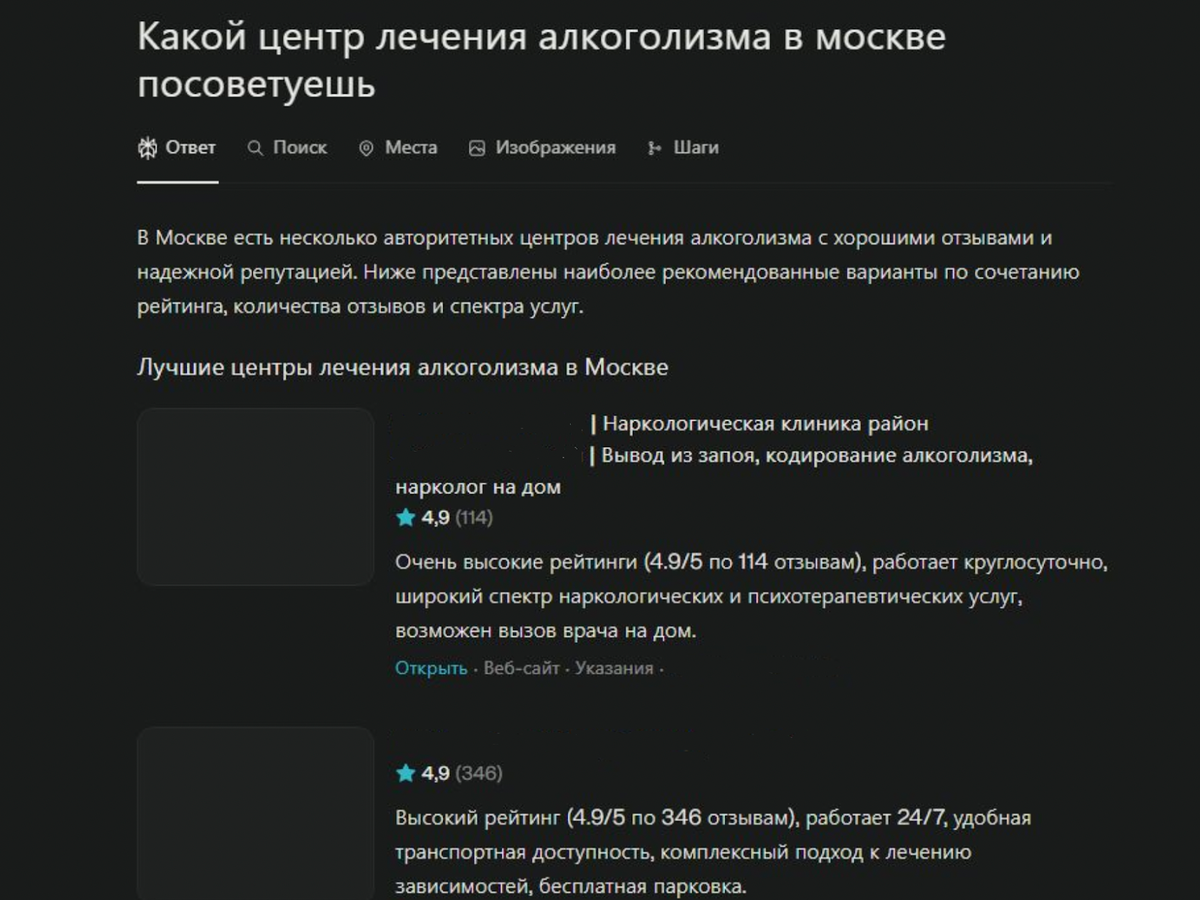Click the star icon of the second clinic's rating
Screen dimensions: 1200x900
[x=404, y=773]
